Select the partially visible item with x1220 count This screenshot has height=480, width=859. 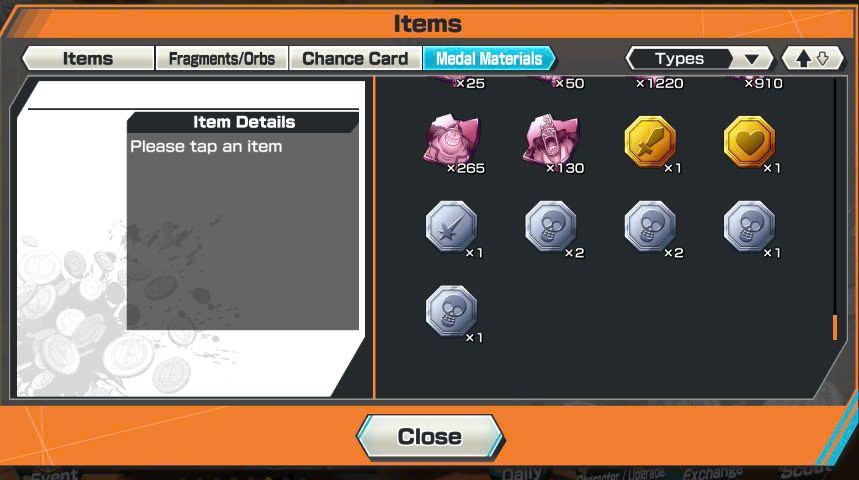click(655, 83)
